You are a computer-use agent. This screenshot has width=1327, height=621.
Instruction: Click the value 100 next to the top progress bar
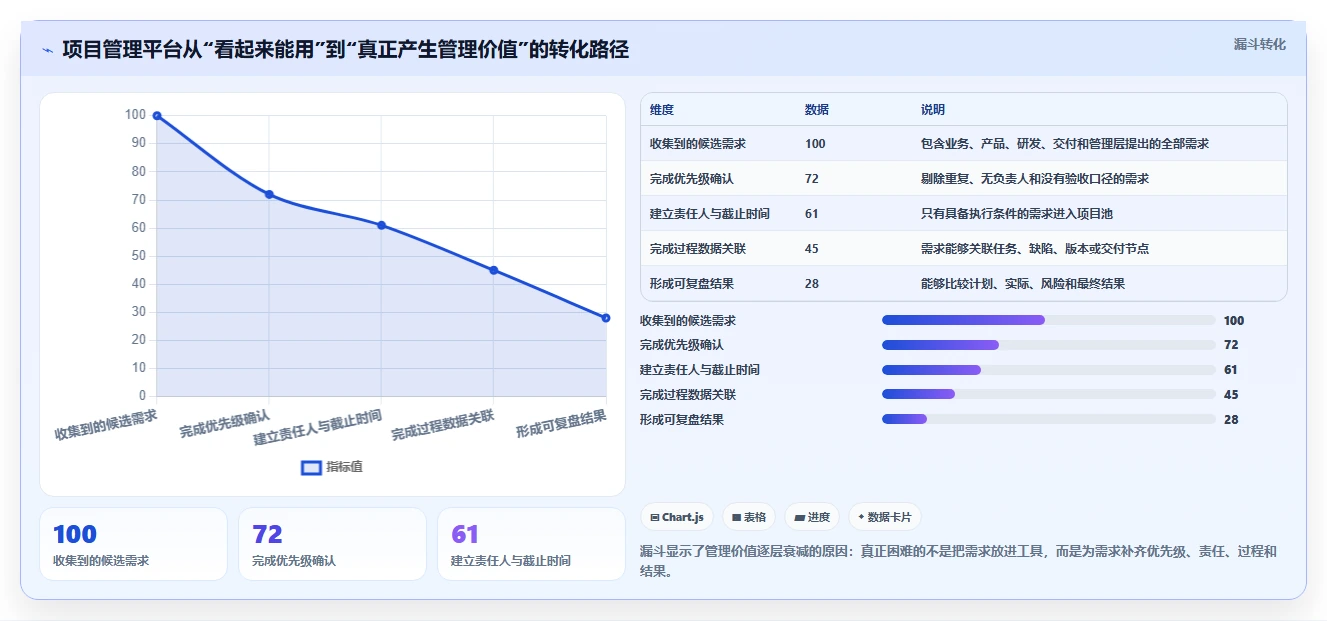(x=1234, y=321)
